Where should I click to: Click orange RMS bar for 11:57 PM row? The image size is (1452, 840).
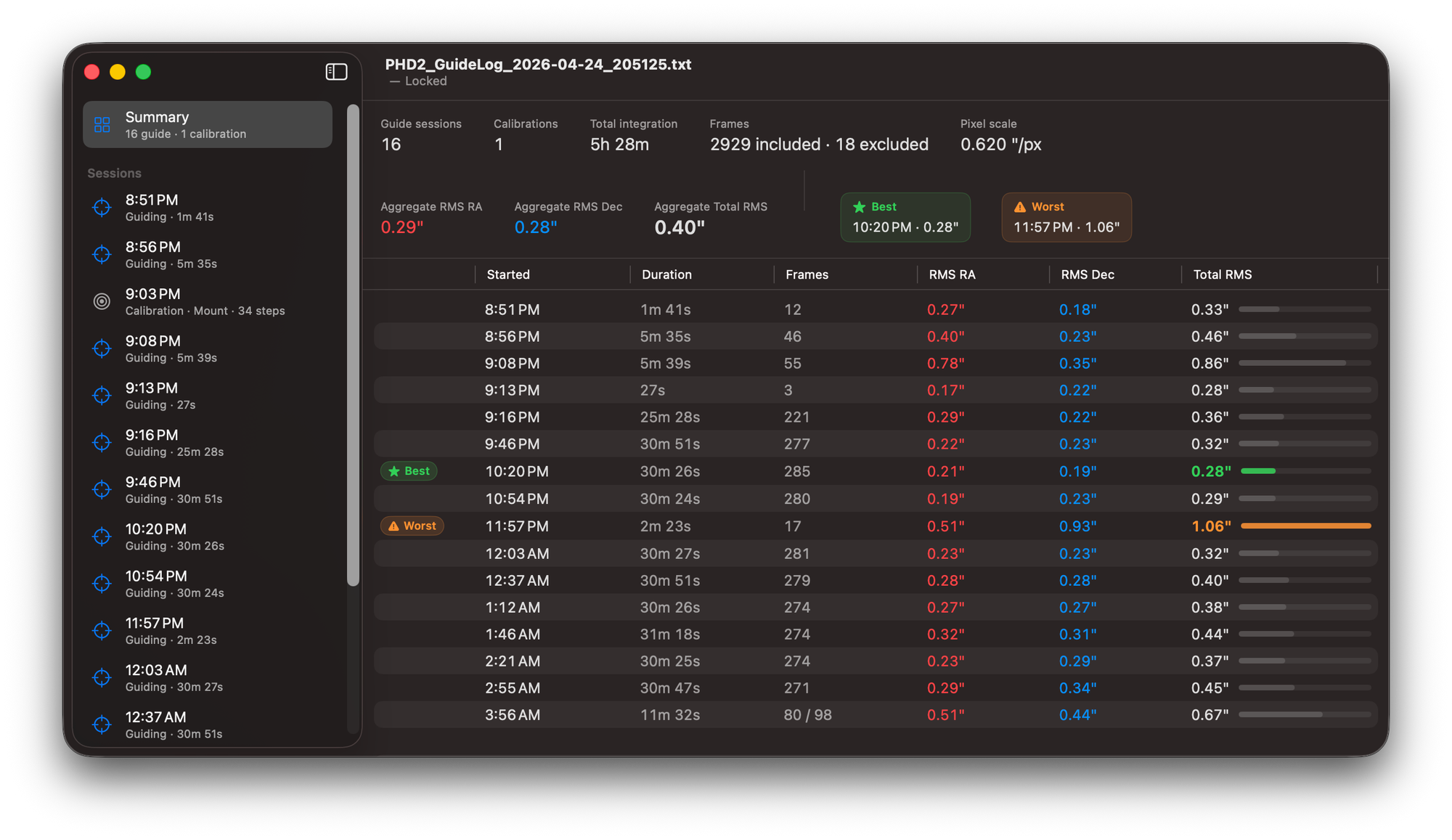click(x=1305, y=526)
